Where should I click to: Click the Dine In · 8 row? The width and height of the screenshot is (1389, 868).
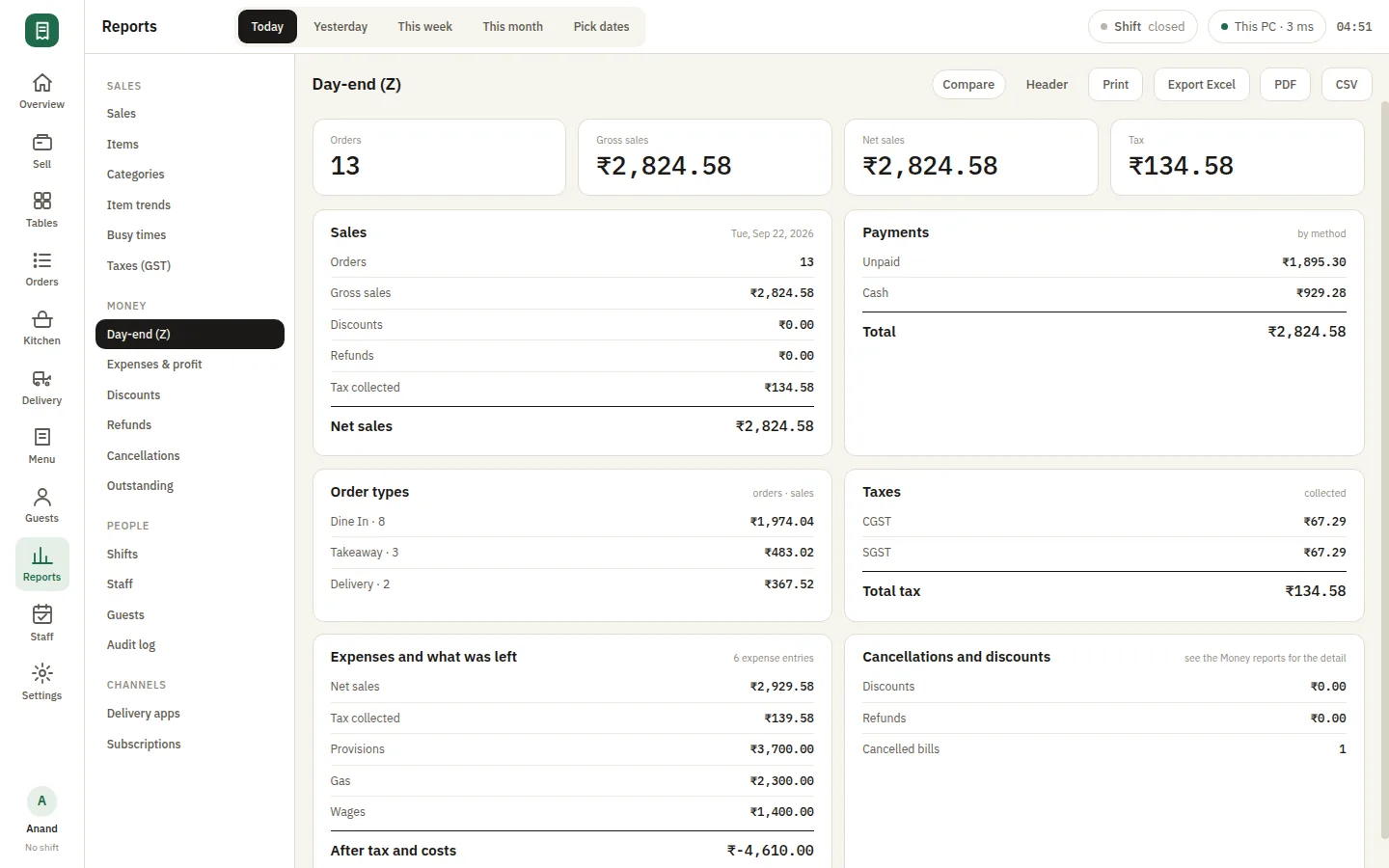click(572, 522)
